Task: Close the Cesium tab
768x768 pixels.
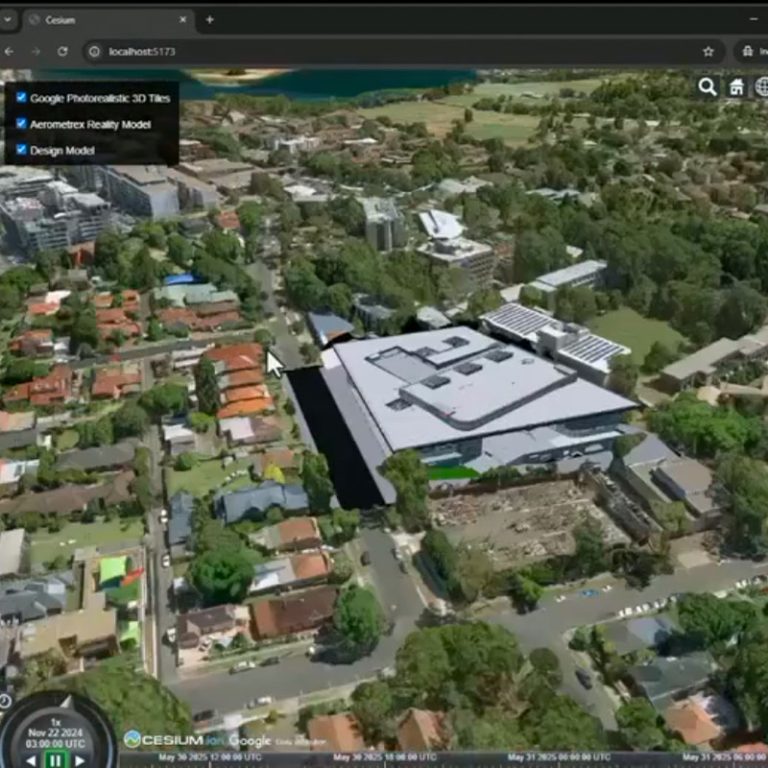Action: pos(183,19)
